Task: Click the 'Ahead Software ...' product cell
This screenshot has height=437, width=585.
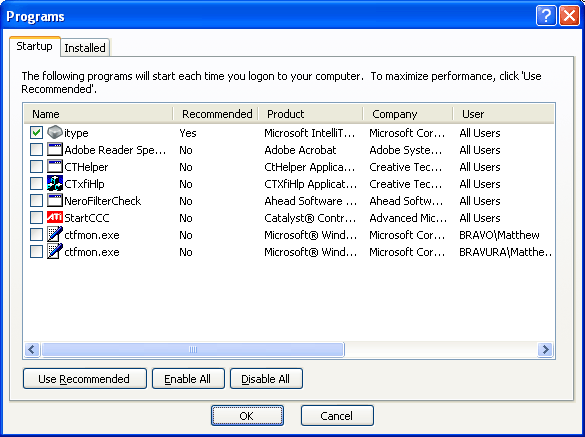Action: [x=310, y=201]
